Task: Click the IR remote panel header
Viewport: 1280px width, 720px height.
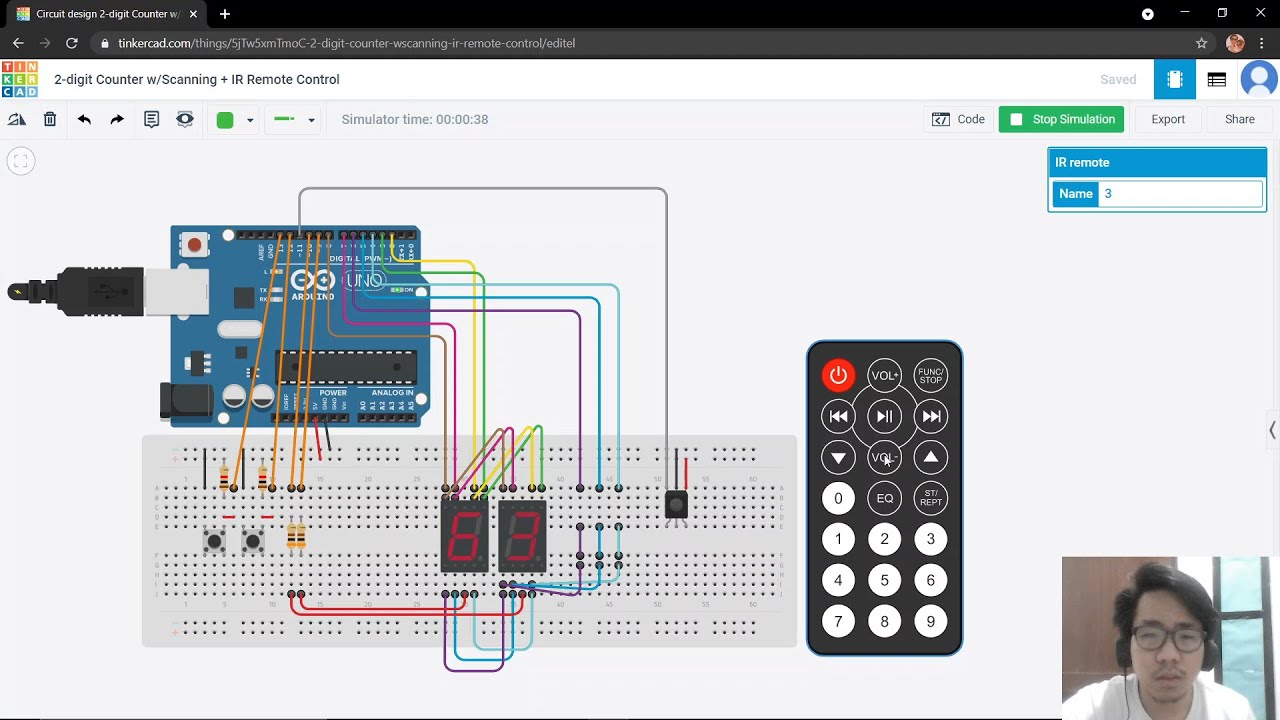Action: coord(1157,162)
